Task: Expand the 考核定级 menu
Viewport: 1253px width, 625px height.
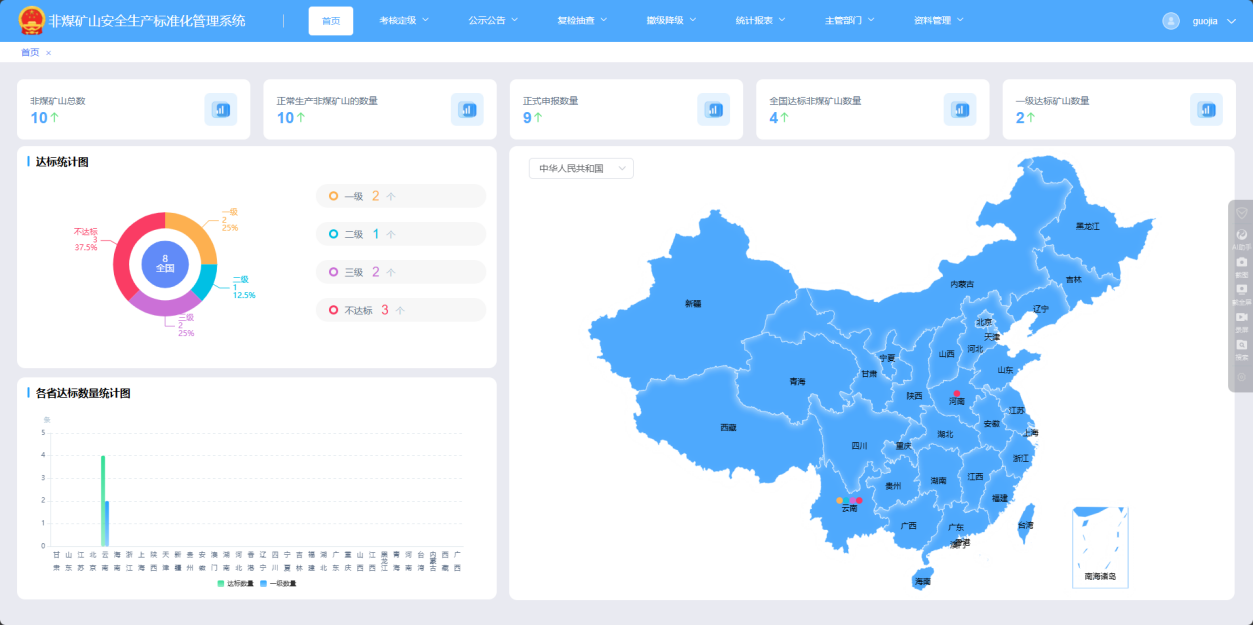Action: [x=404, y=21]
